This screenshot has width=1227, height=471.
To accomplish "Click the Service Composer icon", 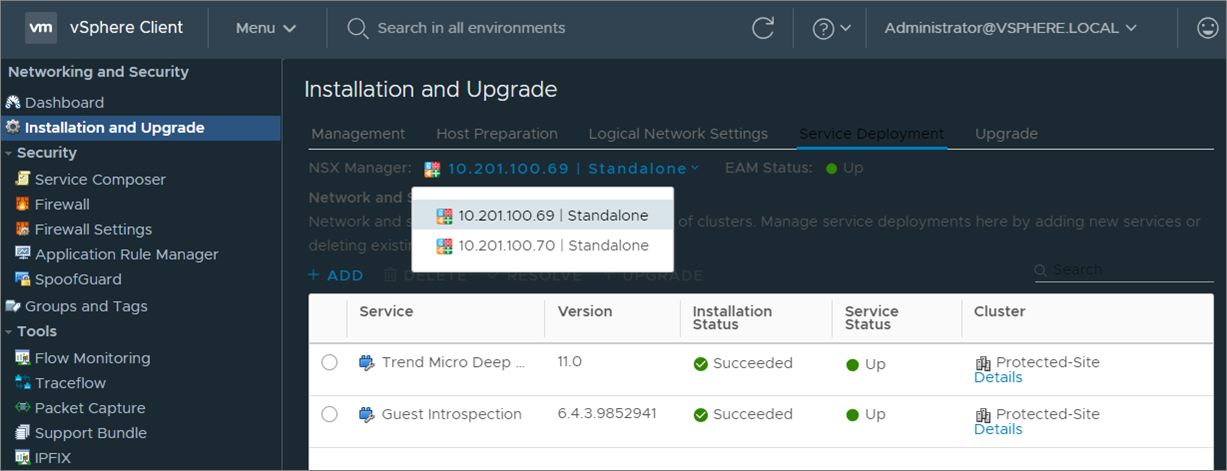I will pos(23,180).
